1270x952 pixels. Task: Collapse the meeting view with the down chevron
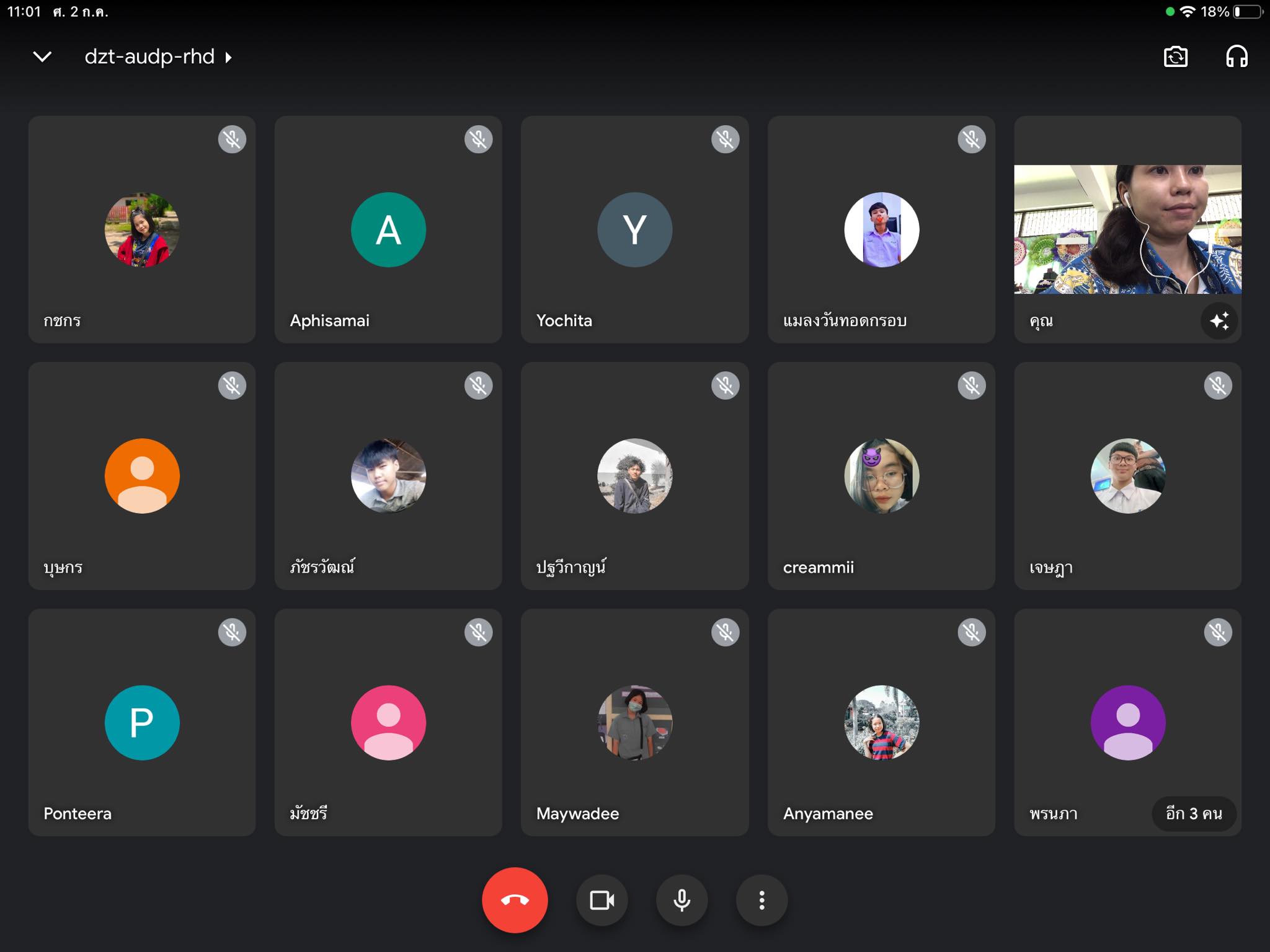coord(42,57)
